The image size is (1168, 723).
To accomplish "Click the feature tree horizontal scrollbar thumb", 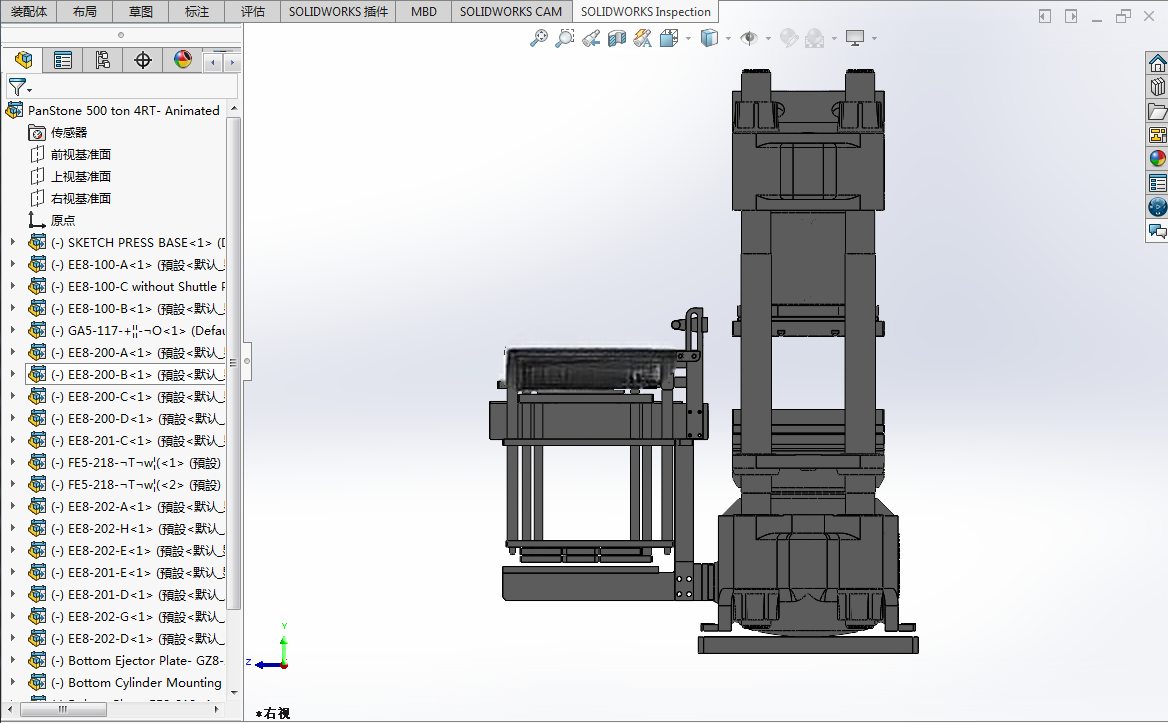I will (63, 710).
